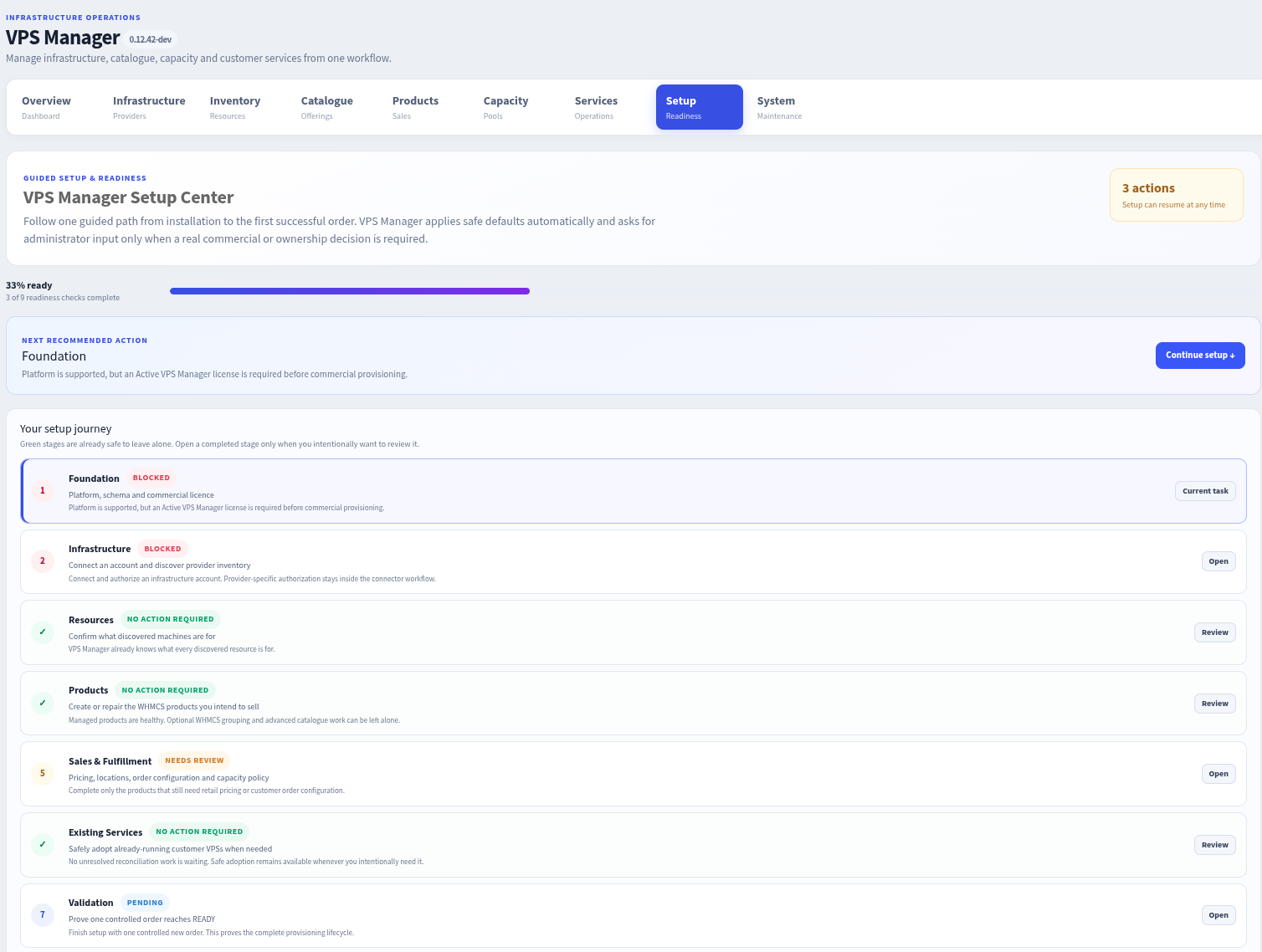Click the NEEDS REVIEW badge
This screenshot has width=1262, height=952.
coord(194,761)
